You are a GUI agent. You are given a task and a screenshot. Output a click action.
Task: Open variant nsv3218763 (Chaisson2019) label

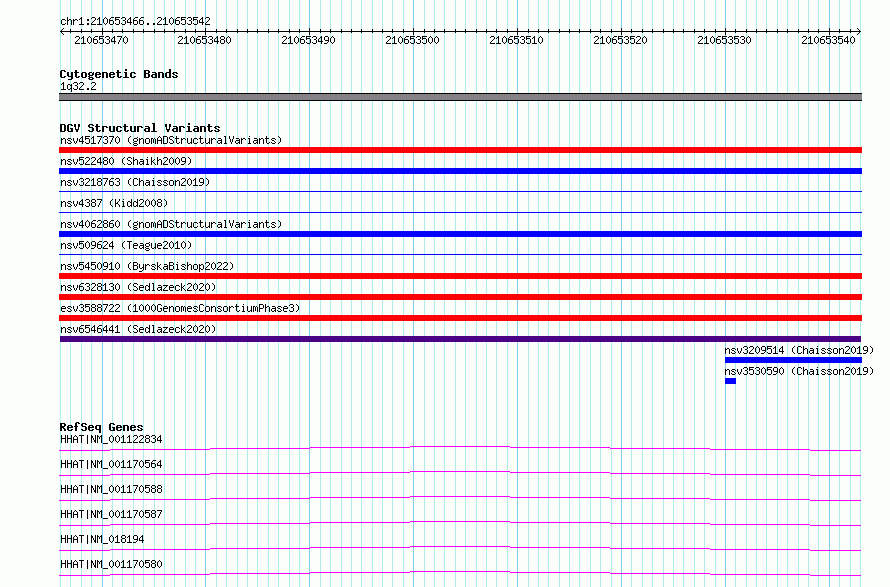pos(135,182)
